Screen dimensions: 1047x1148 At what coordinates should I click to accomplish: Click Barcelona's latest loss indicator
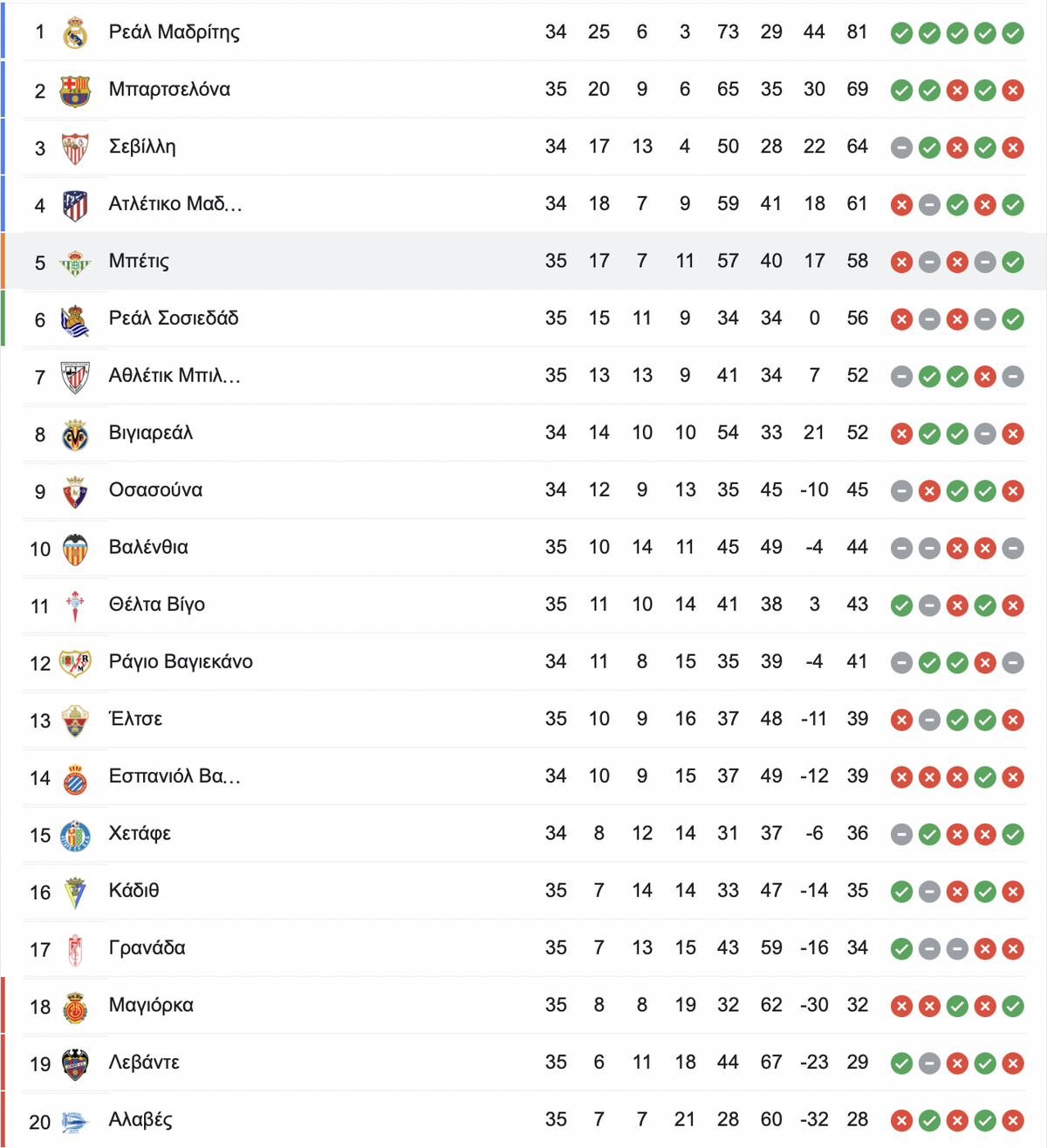pyautogui.click(x=1013, y=91)
